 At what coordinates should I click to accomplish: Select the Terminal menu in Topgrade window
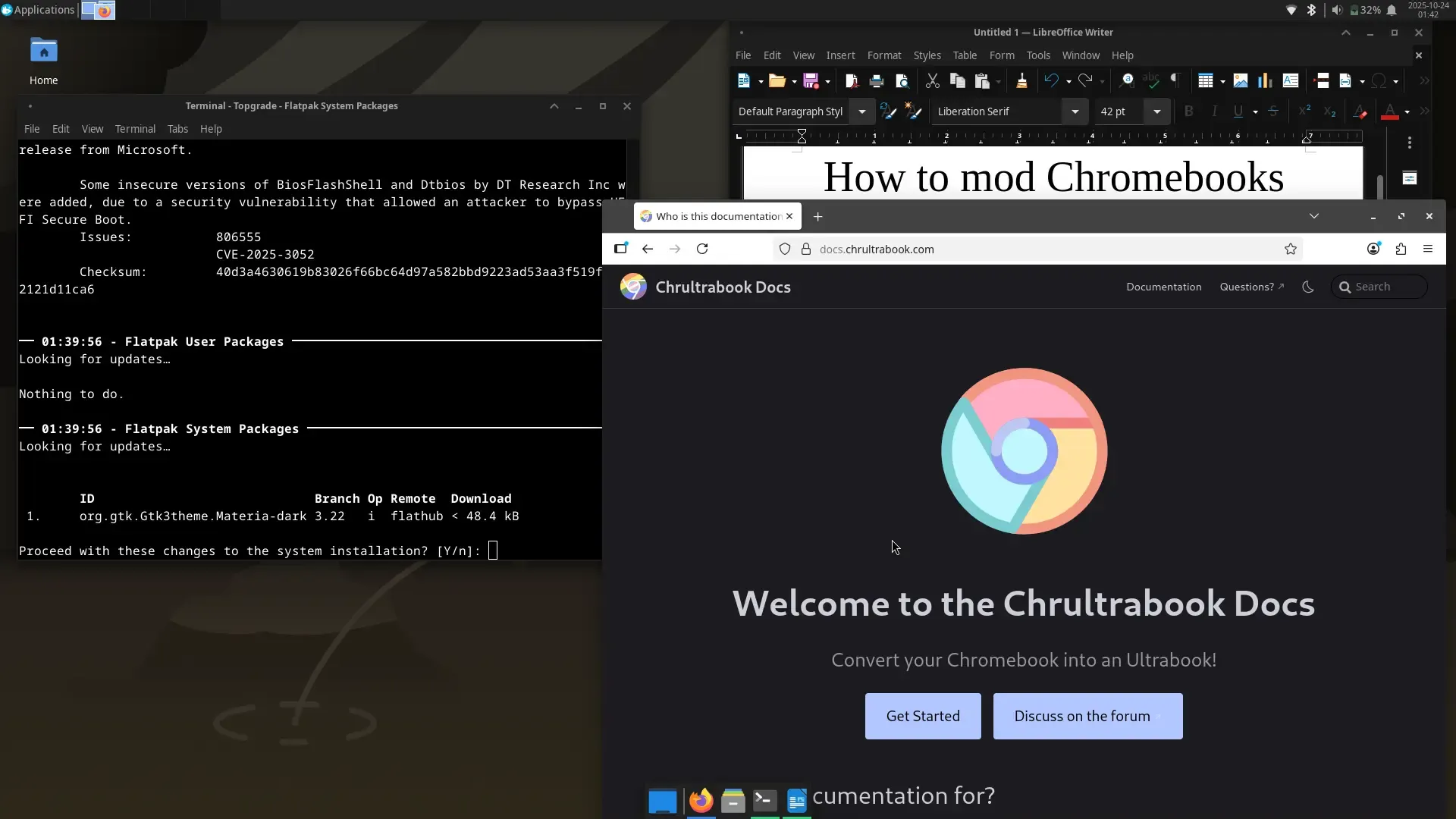tap(135, 129)
